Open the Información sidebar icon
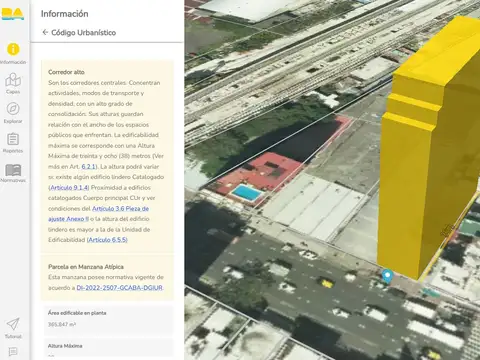Screen dimensions: 480x360 click(13, 49)
